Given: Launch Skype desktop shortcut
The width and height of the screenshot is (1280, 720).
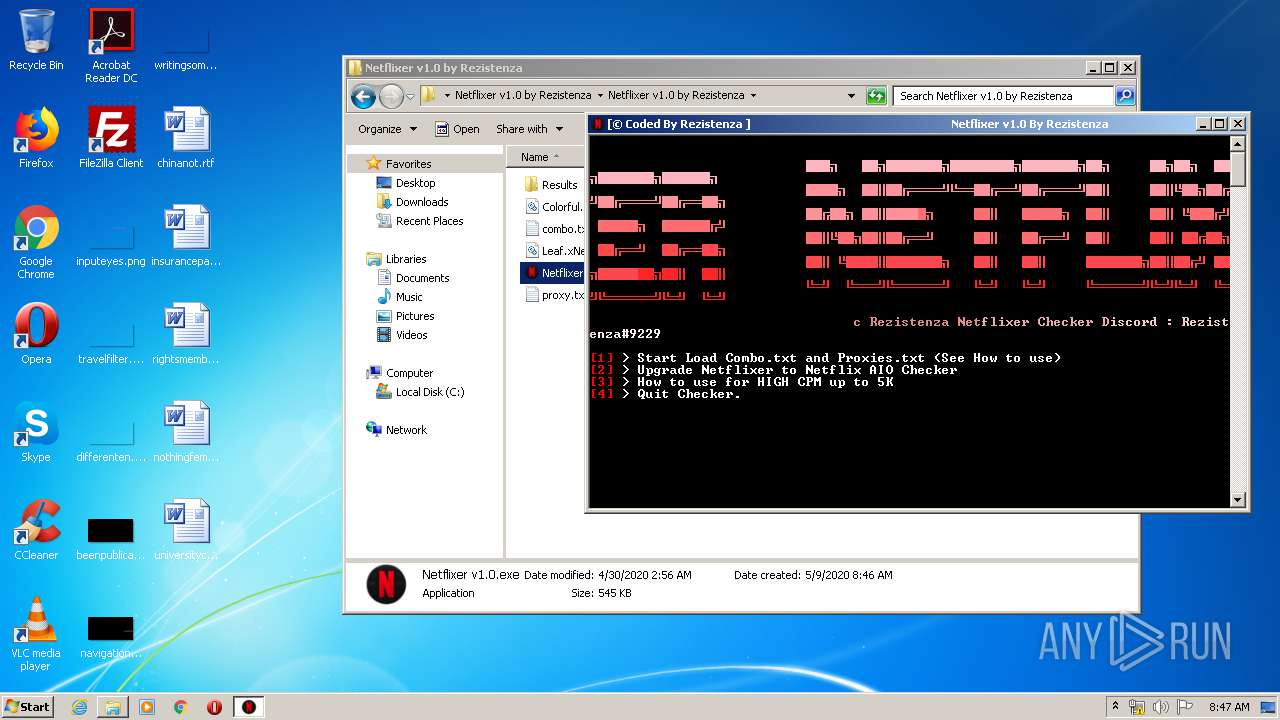Looking at the screenshot, I should tap(36, 432).
